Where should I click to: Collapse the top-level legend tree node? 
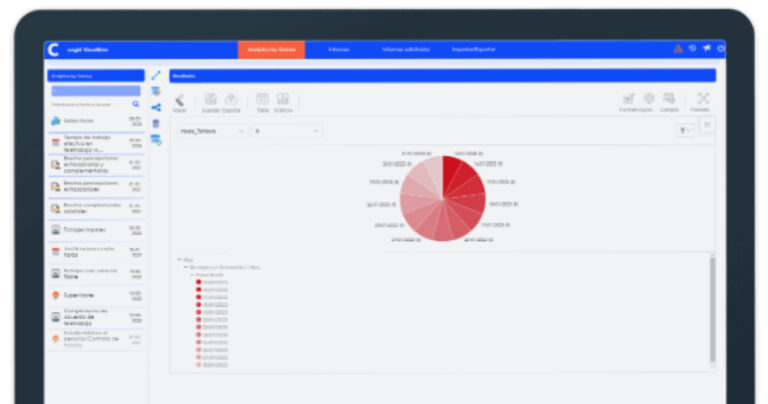[179, 260]
